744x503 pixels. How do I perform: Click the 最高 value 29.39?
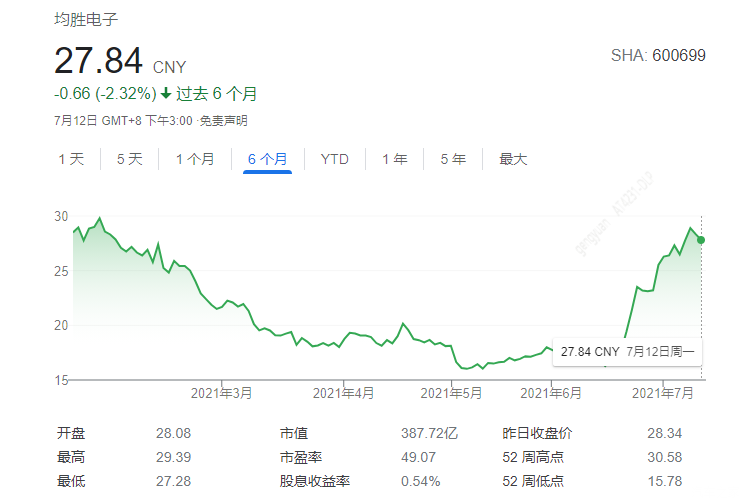coord(173,457)
